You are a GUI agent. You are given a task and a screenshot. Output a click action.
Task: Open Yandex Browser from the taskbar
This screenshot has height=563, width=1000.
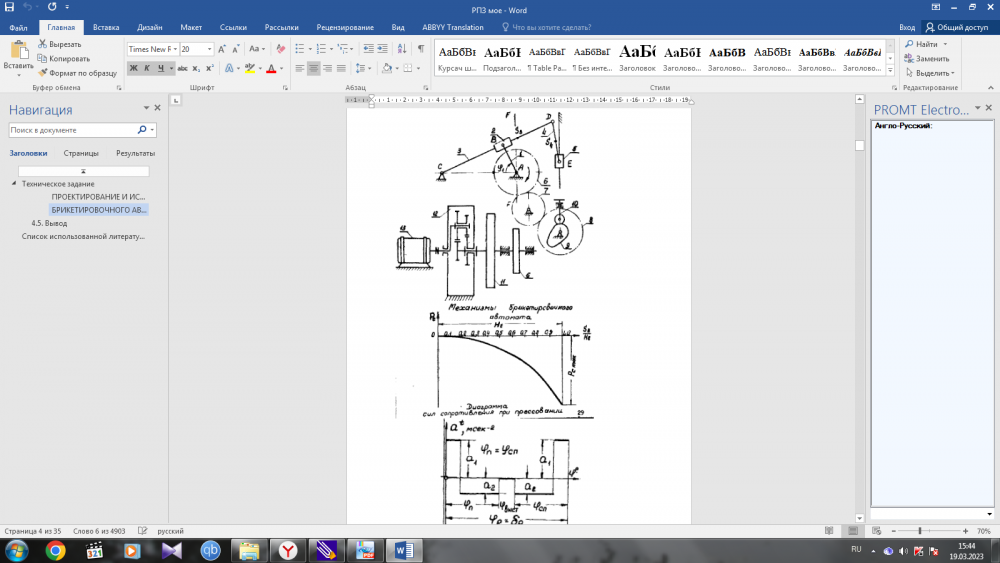[288, 550]
